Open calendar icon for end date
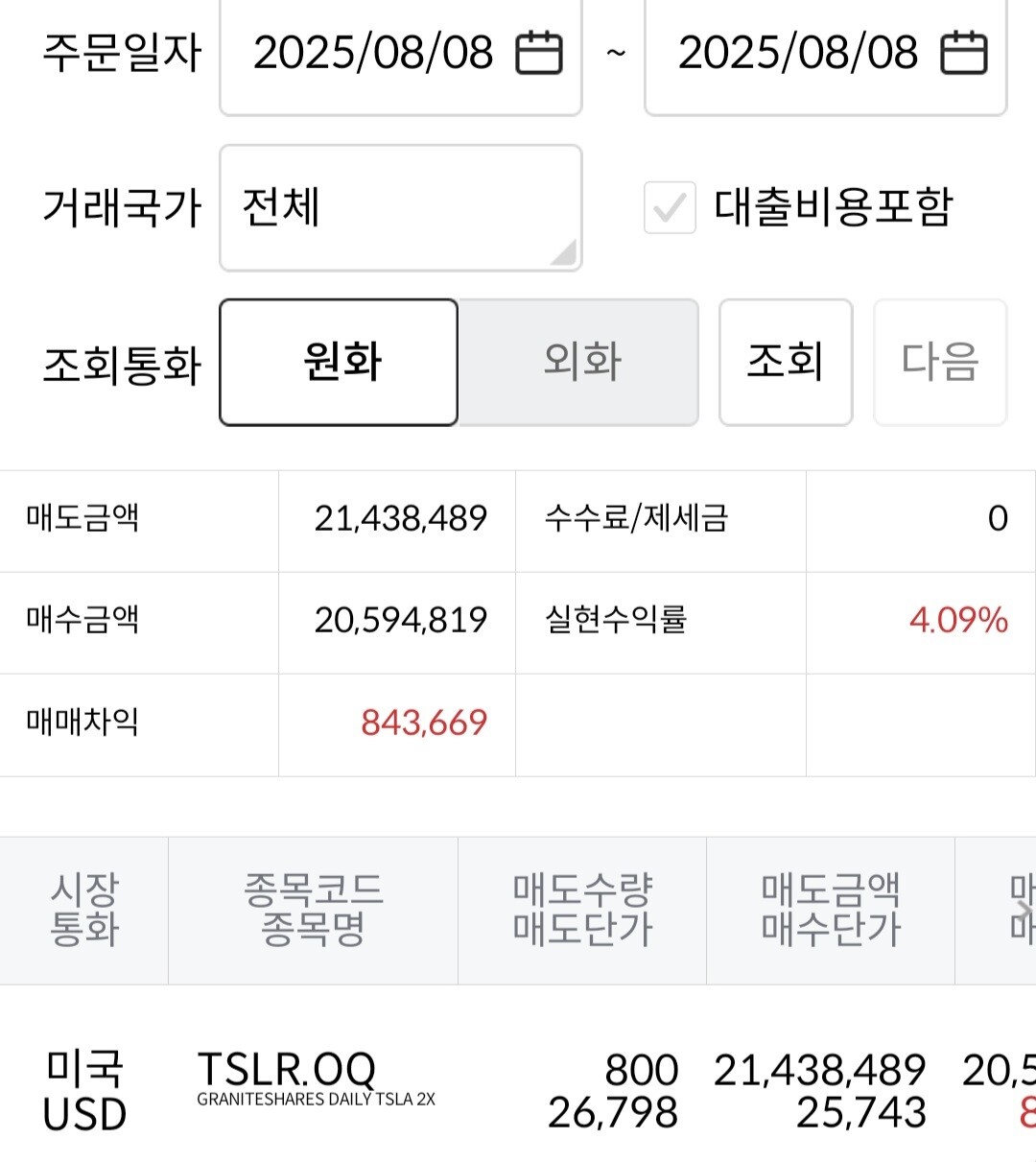This screenshot has height=1162, width=1036. click(964, 53)
